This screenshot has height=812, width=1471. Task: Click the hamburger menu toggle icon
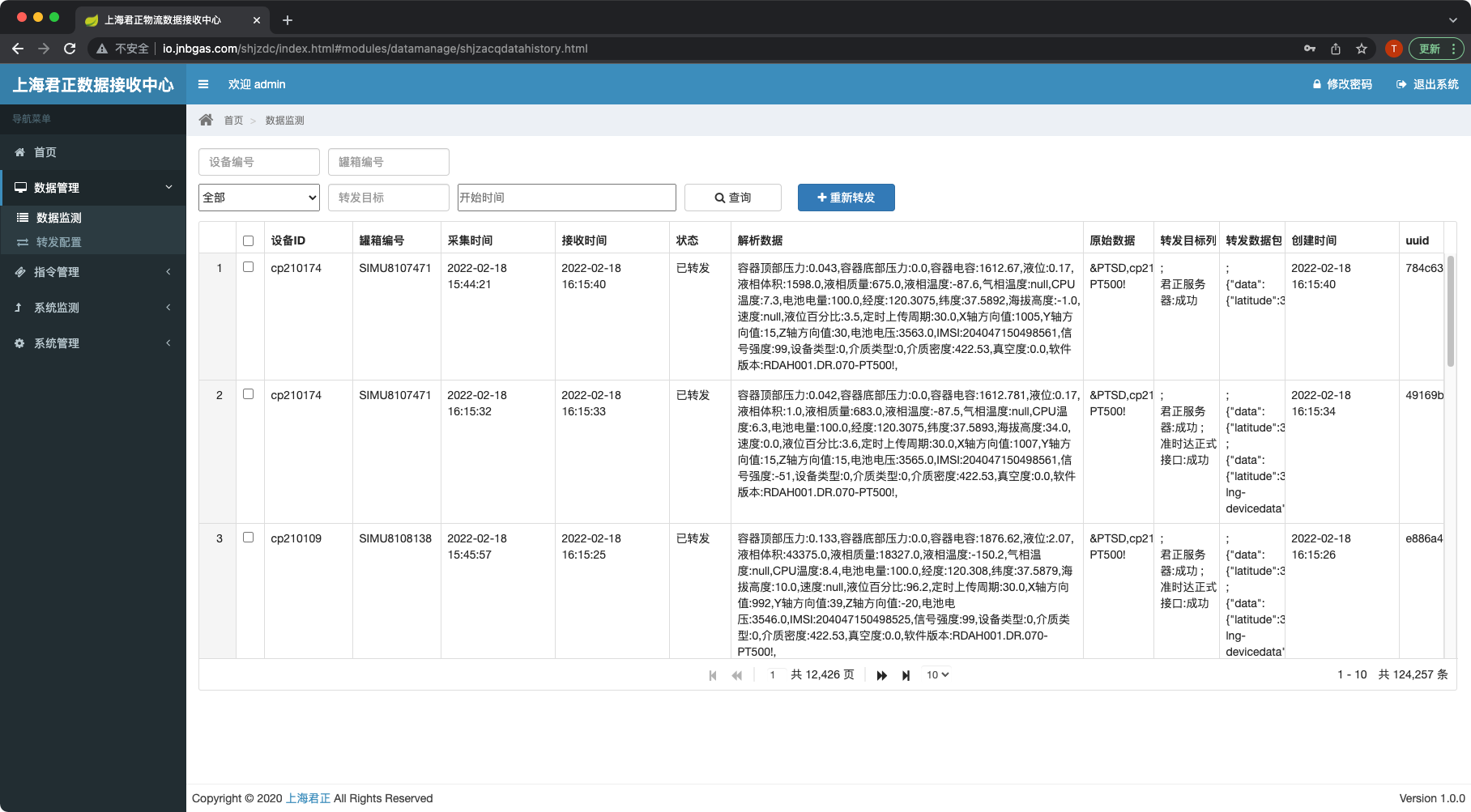click(x=203, y=84)
